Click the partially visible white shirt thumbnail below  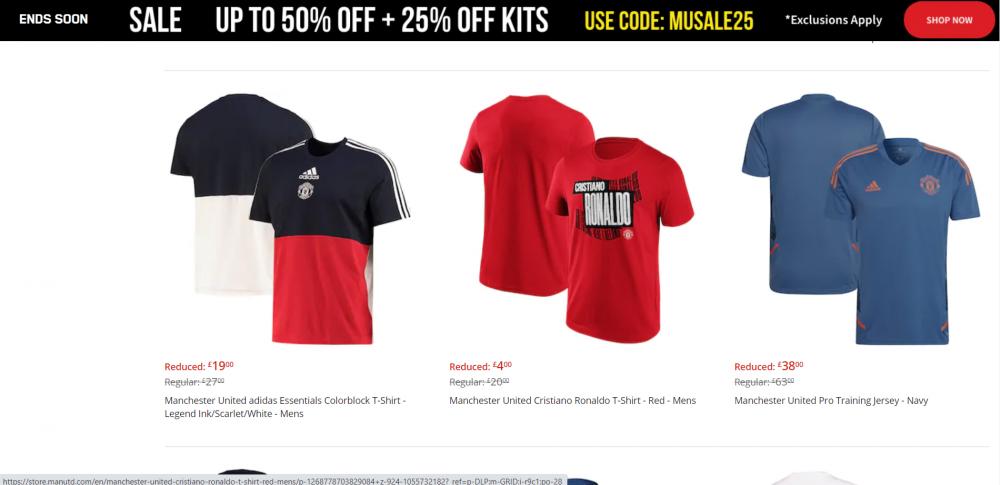tap(814, 478)
